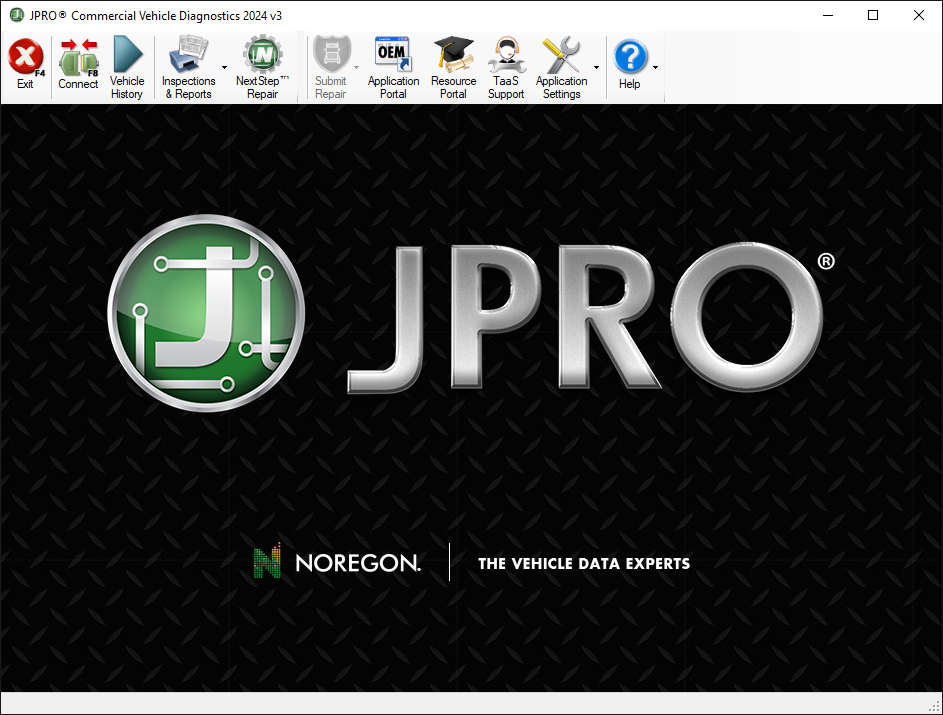Image resolution: width=943 pixels, height=715 pixels.
Task: Open the Resource Portal
Action: point(453,67)
